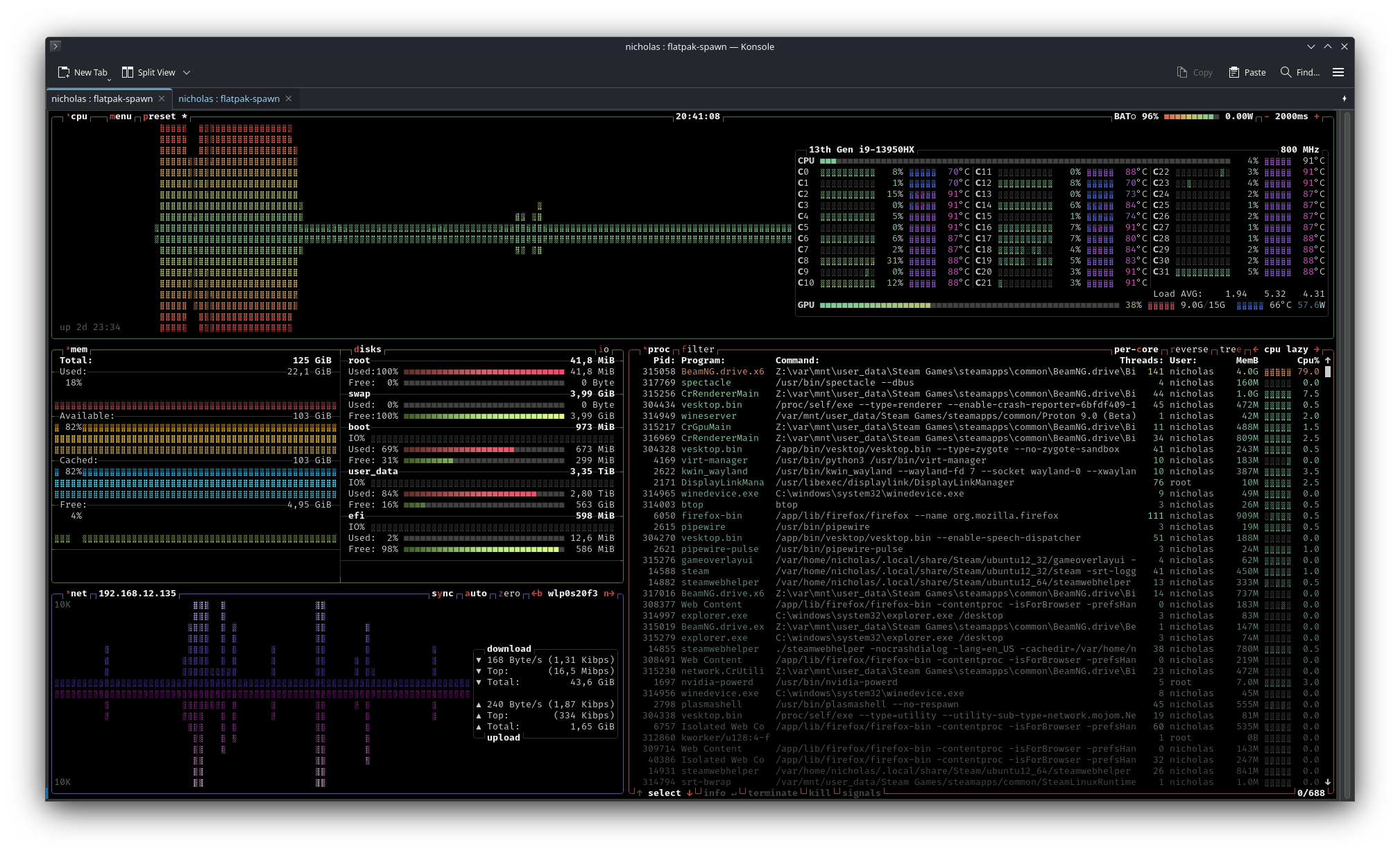This screenshot has width=1400, height=855.
Task: Select the wineserver process row
Action: [x=981, y=416]
